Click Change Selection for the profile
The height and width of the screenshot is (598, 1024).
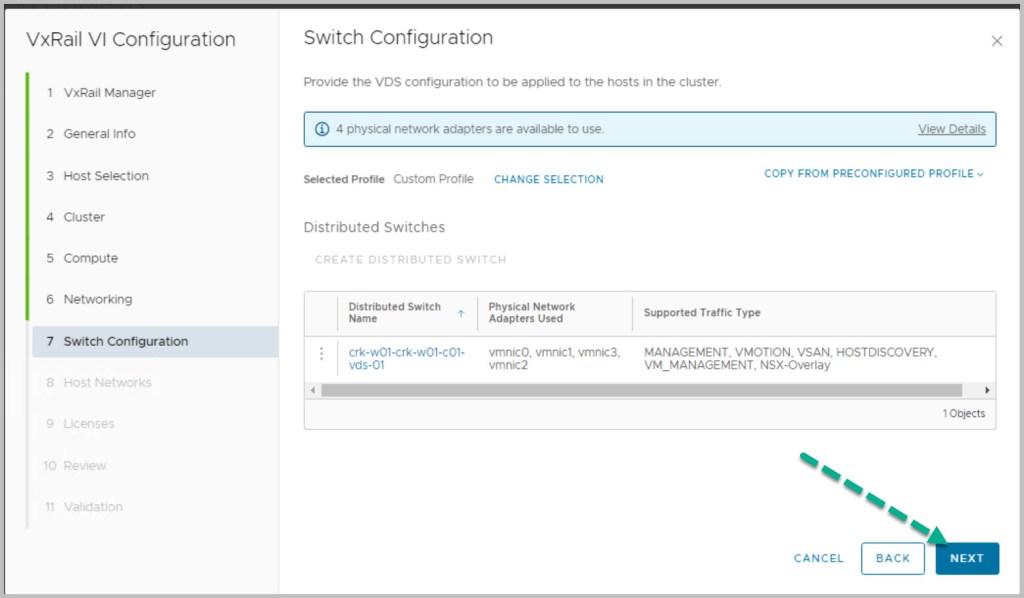pyautogui.click(x=548, y=180)
